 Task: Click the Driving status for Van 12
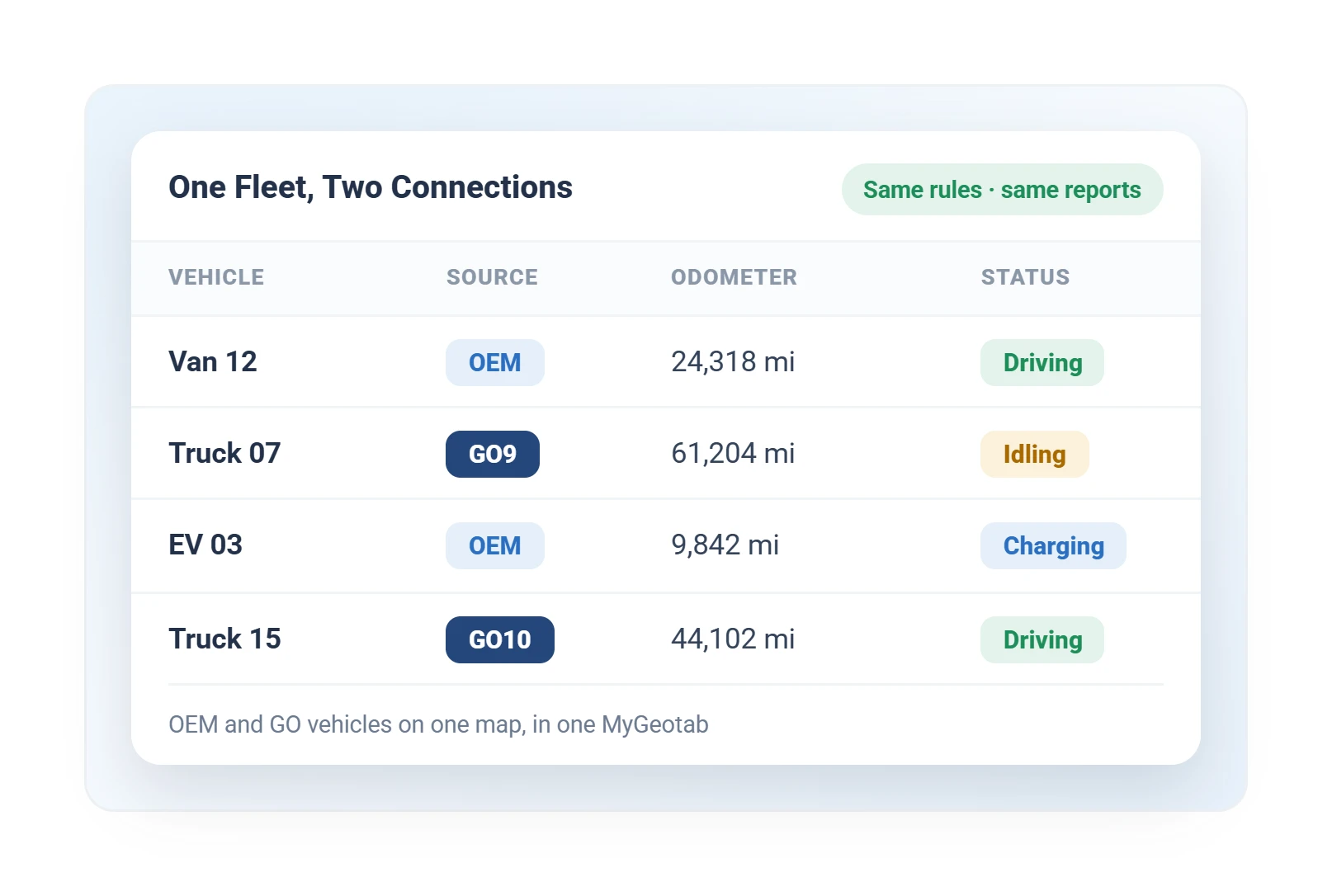coord(1042,362)
